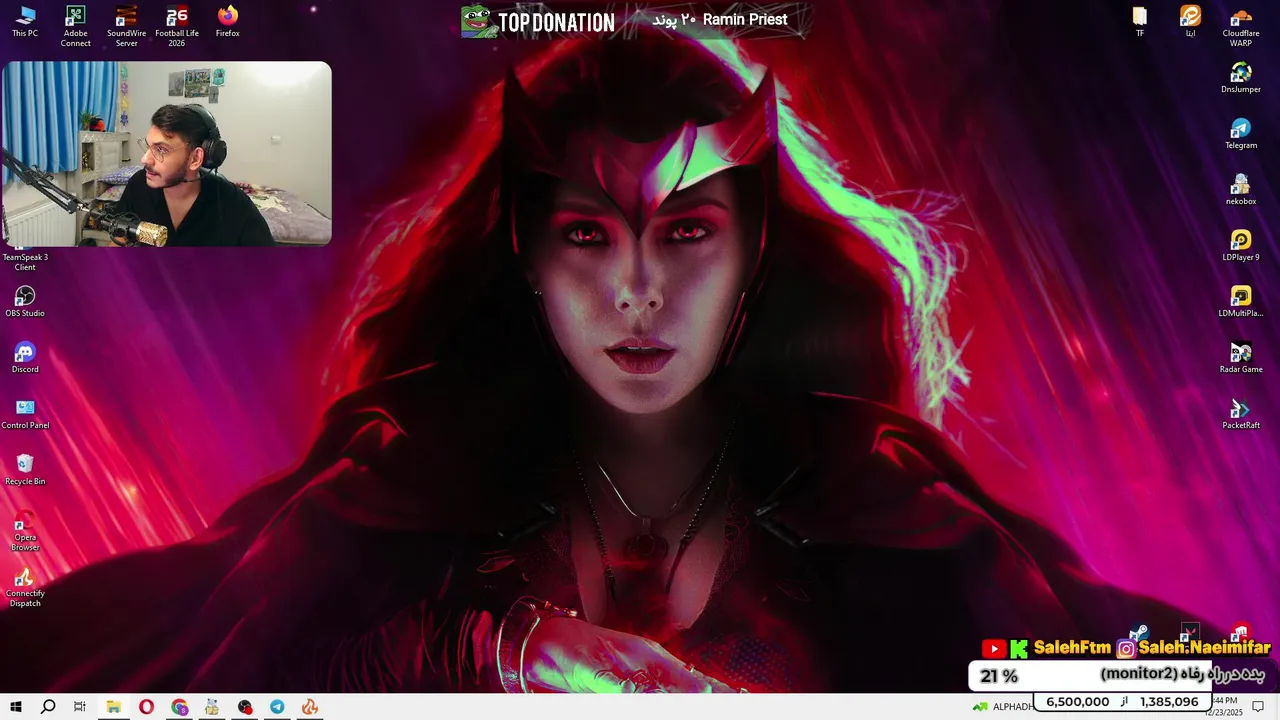
Task: Select the LDPlayer 9 desktop icon
Action: point(1241,246)
